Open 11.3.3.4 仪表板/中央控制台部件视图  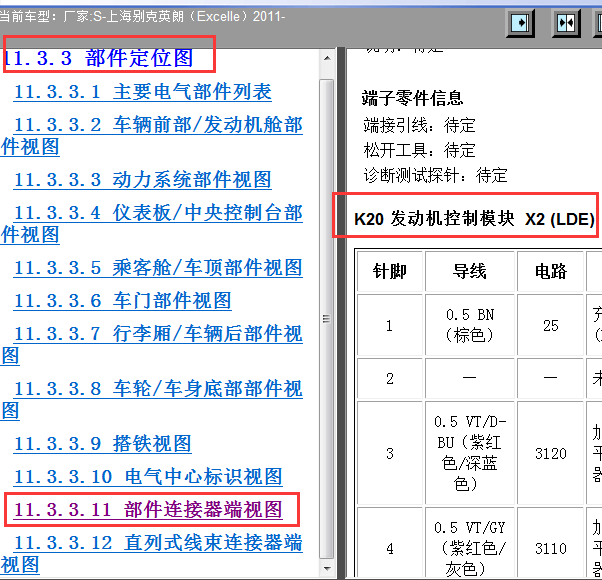(x=152, y=224)
